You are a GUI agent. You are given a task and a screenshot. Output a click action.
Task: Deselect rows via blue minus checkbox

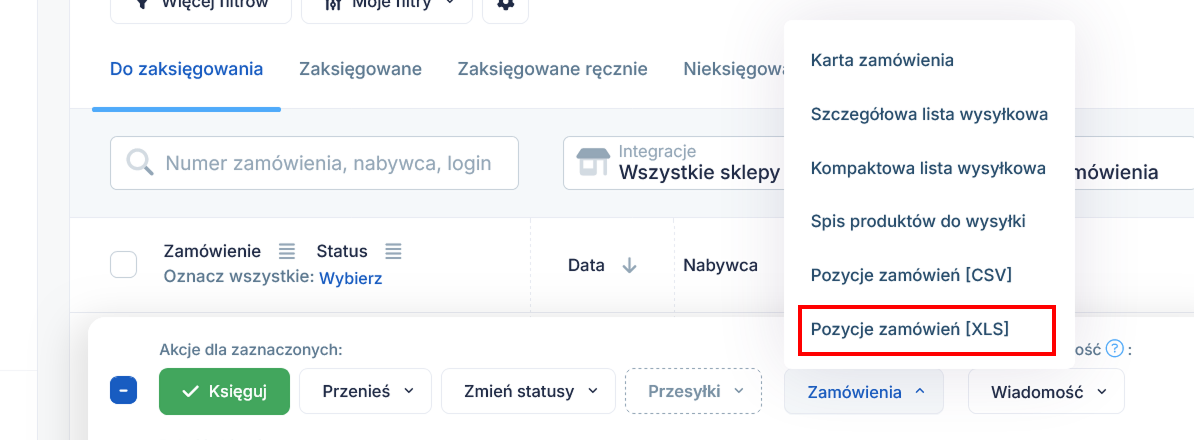pos(123,391)
